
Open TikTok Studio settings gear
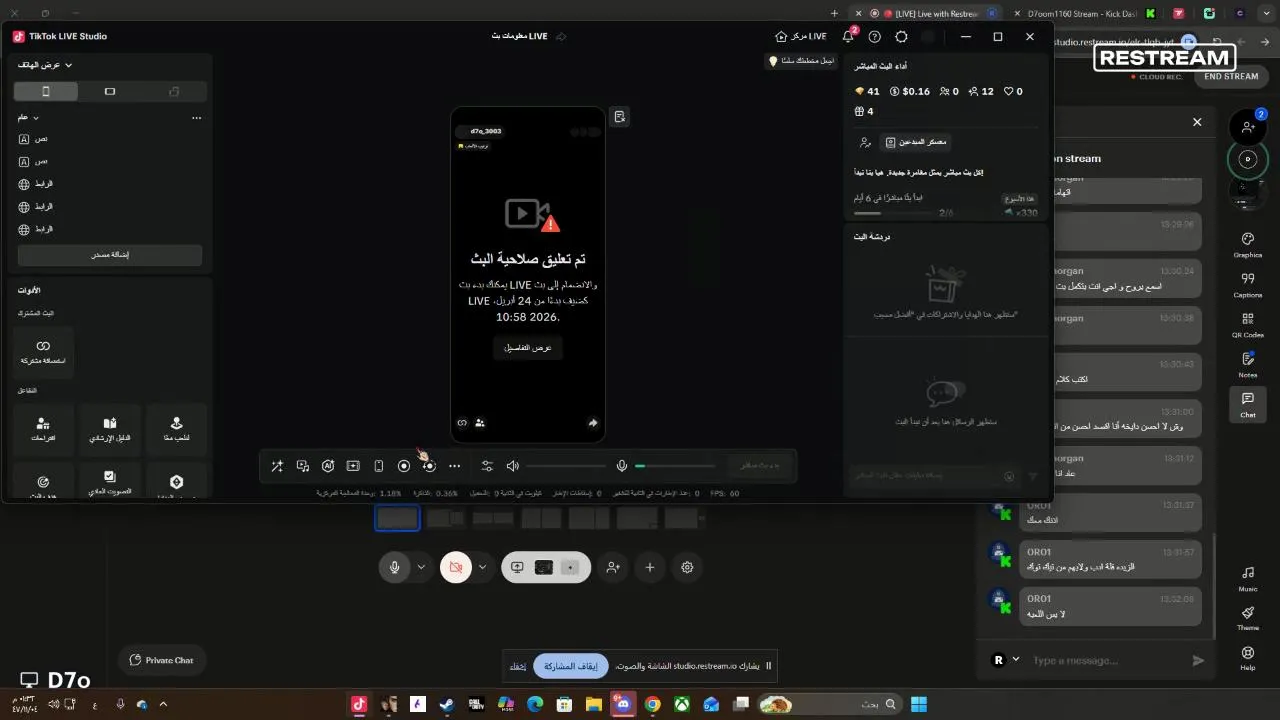pos(901,36)
